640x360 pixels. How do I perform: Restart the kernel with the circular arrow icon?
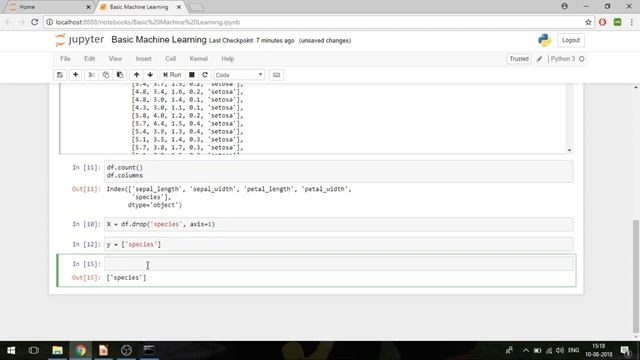pyautogui.click(x=205, y=75)
